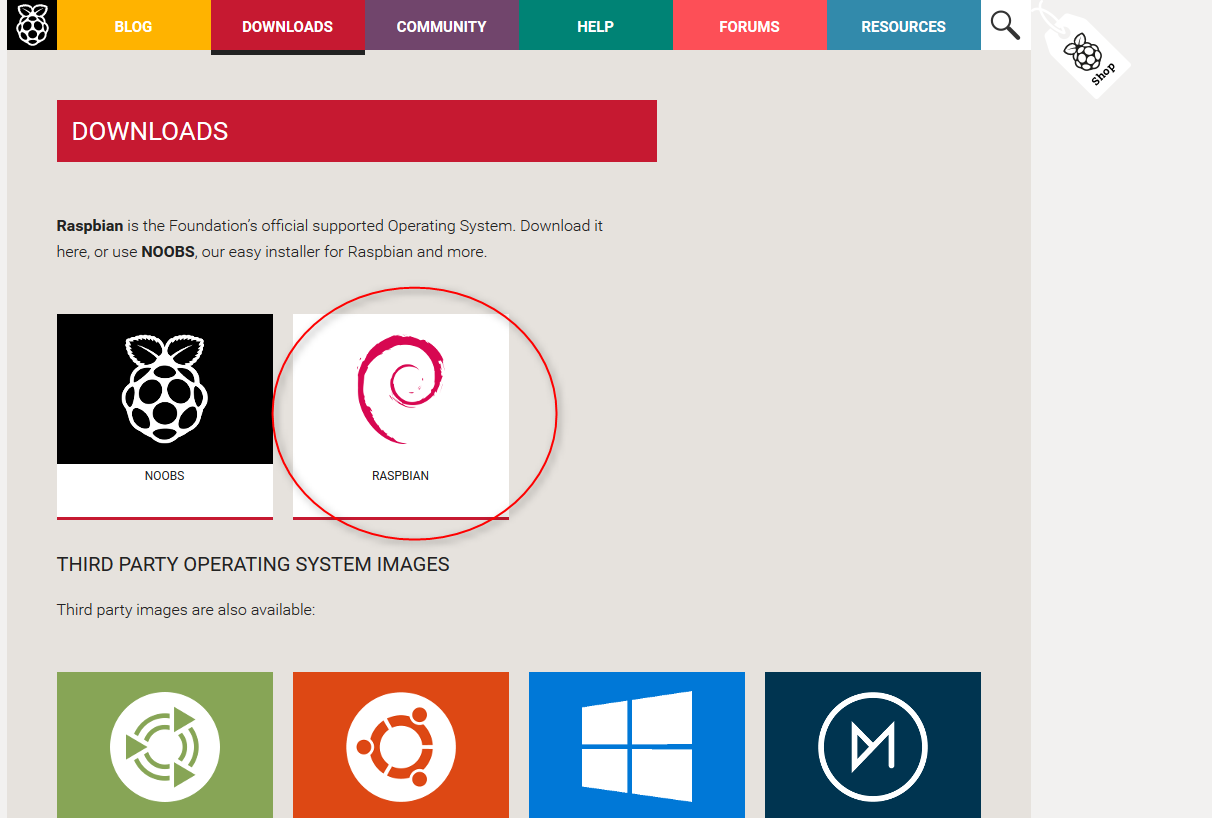Click the bold Raspbian word in description
Viewport: 1212px width, 818px height.
90,226
